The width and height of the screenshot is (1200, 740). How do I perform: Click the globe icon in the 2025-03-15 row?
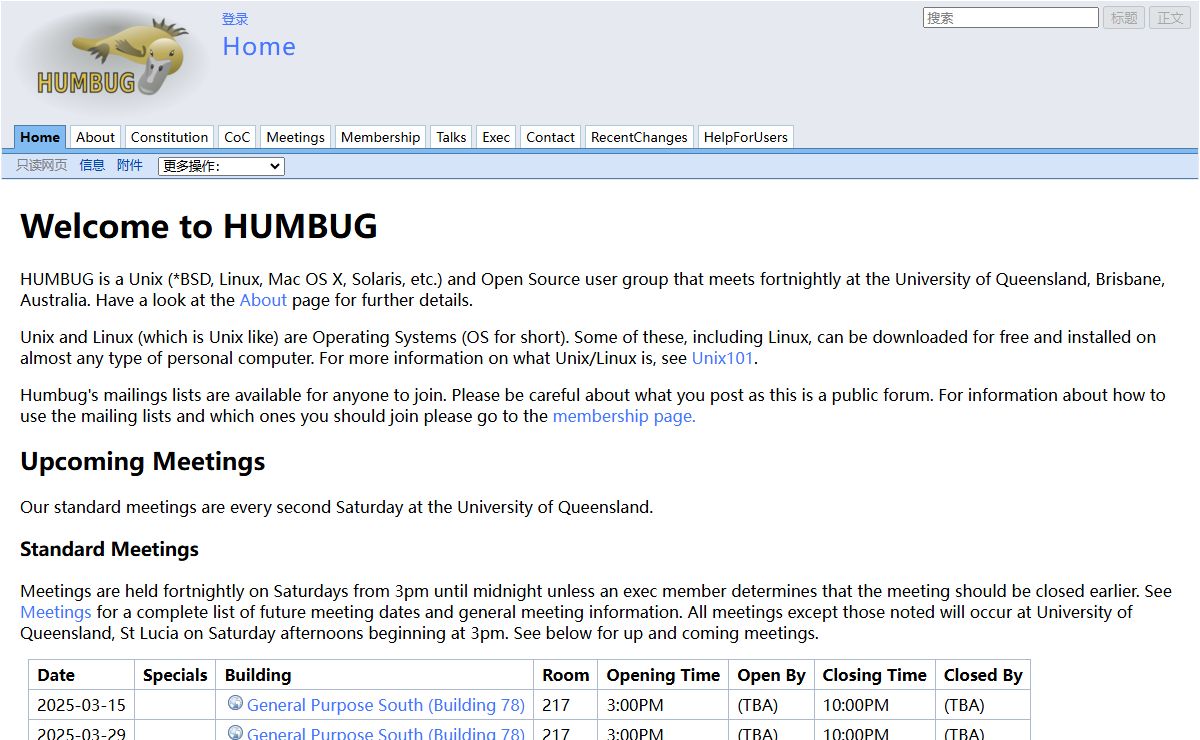235,704
